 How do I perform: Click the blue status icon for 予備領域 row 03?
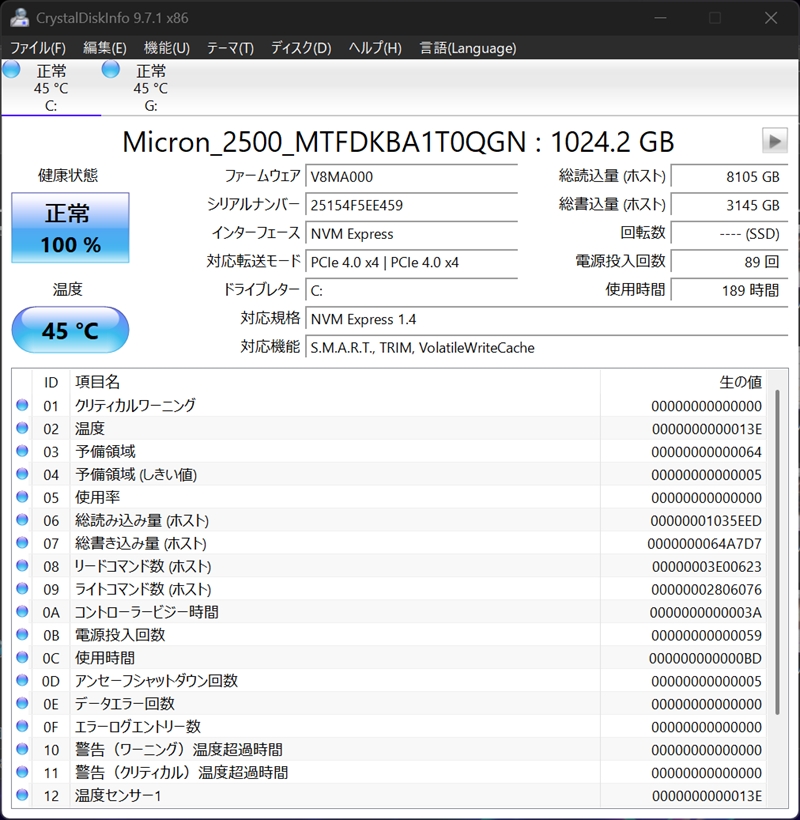coord(22,451)
